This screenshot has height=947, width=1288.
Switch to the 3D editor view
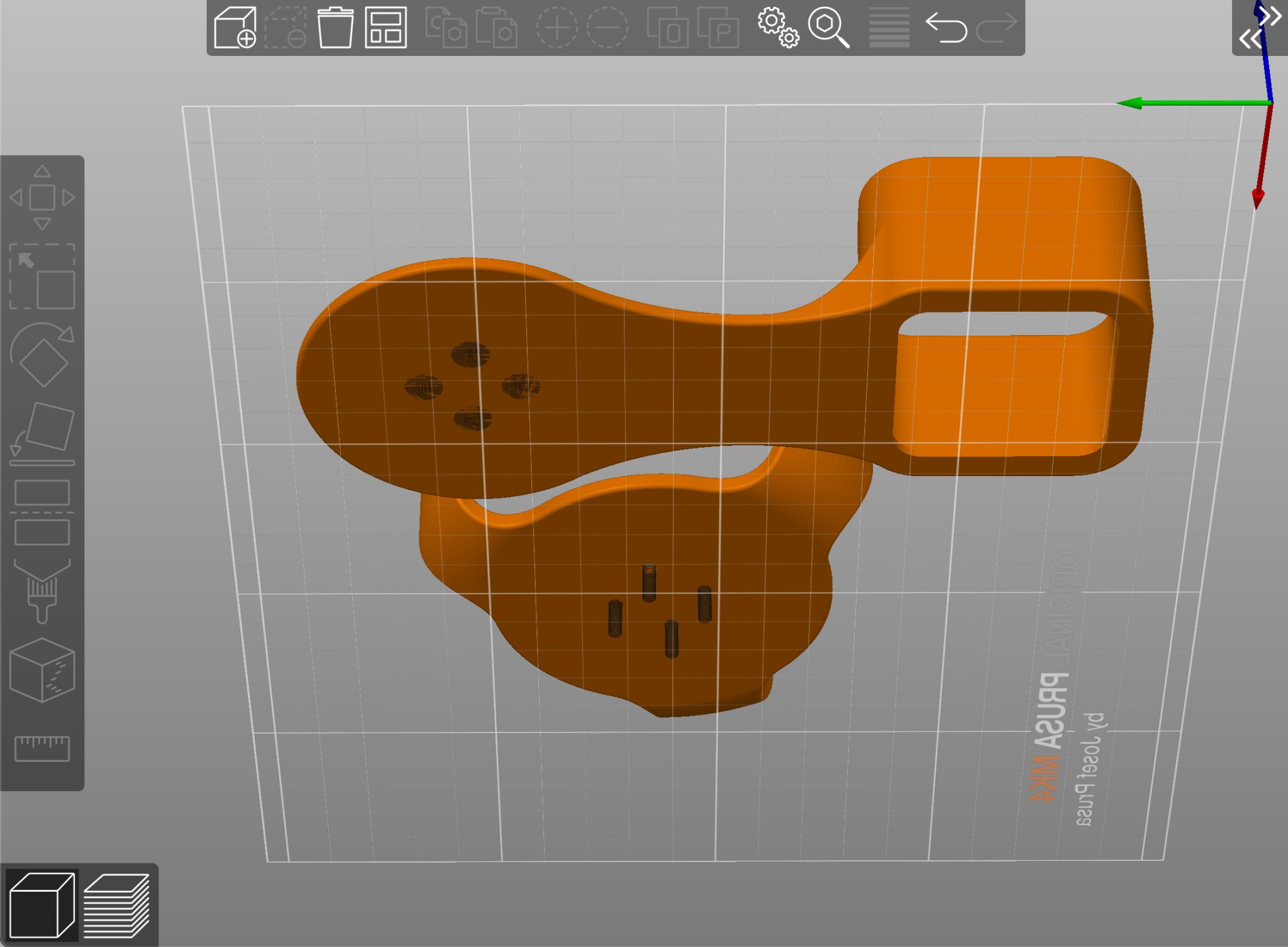click(x=42, y=905)
